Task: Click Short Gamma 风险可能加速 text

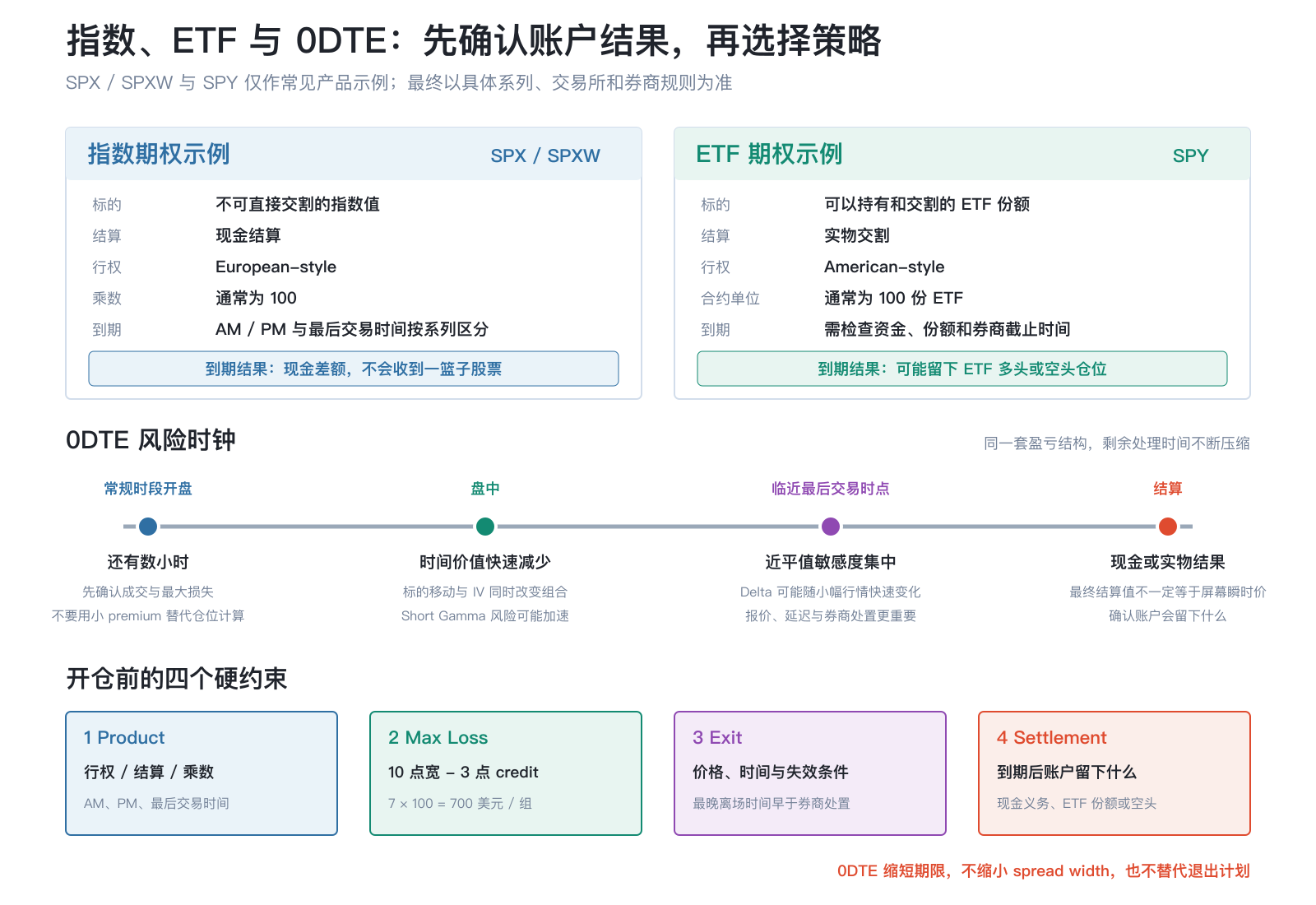Action: (x=485, y=615)
